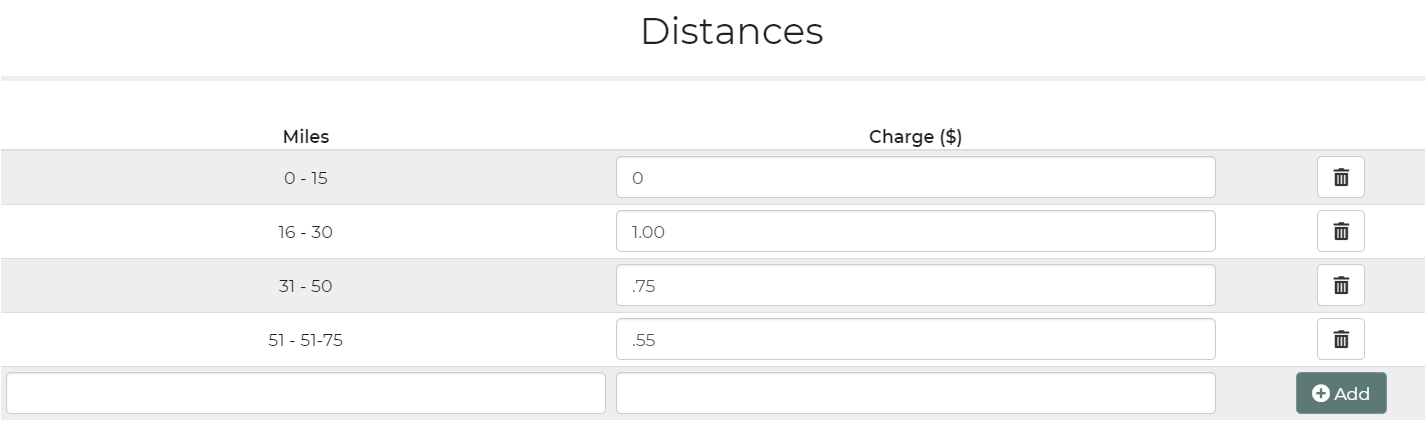Remove the 31 - 50 miles entry
Image resolution: width=1425 pixels, height=431 pixels.
(x=1340, y=286)
